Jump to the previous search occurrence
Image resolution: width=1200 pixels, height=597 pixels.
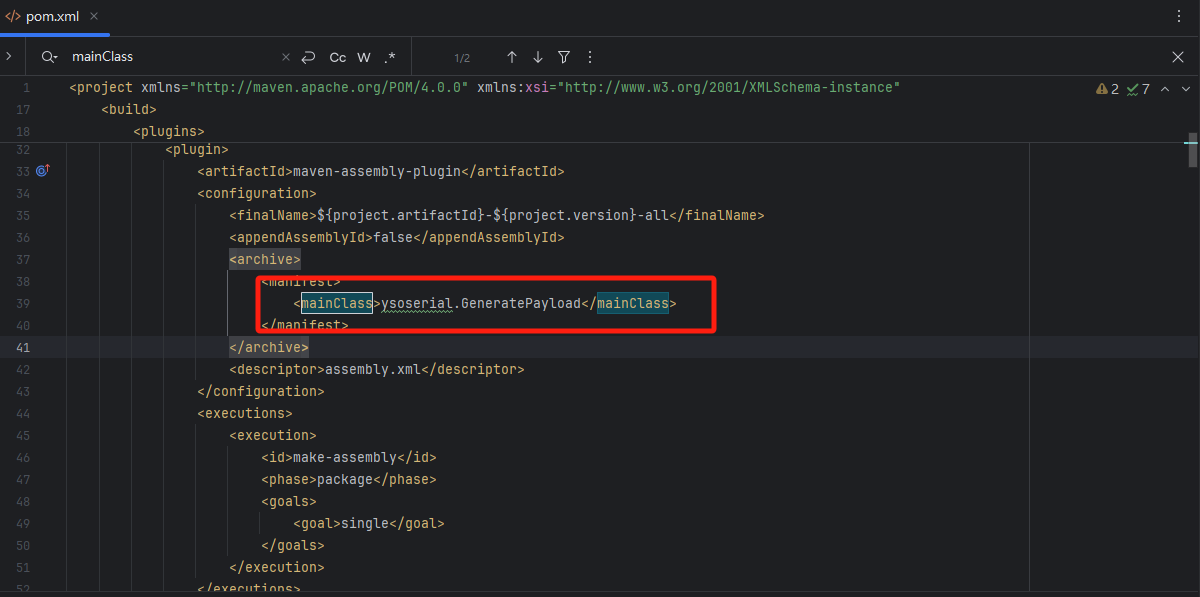coord(512,57)
